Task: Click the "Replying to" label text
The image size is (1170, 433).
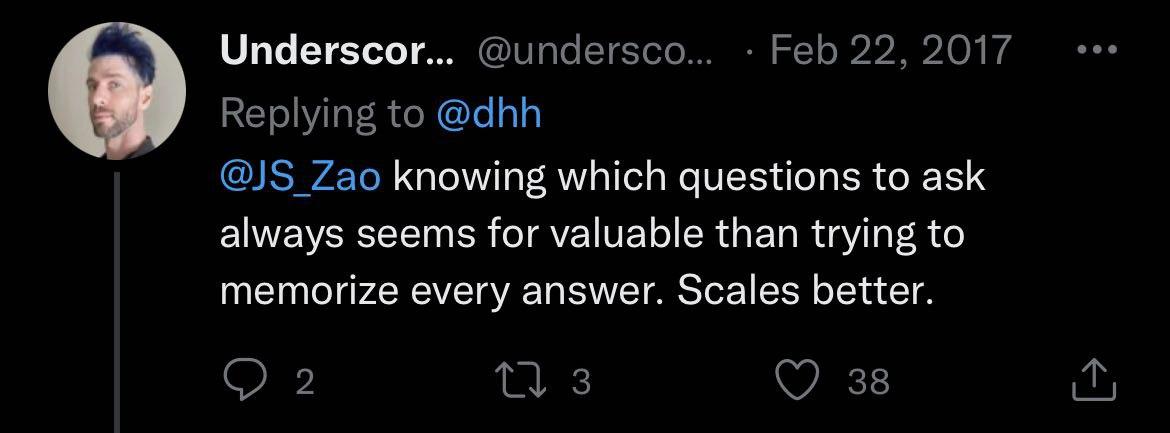Action: [x=322, y=113]
